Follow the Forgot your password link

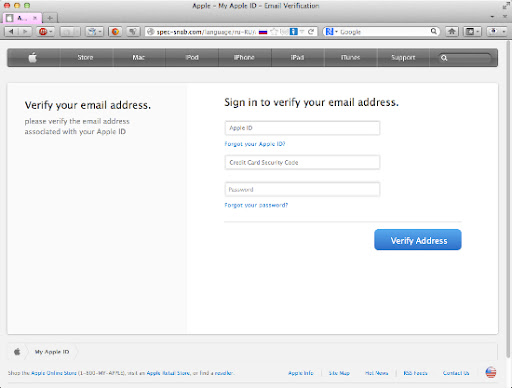click(256, 205)
